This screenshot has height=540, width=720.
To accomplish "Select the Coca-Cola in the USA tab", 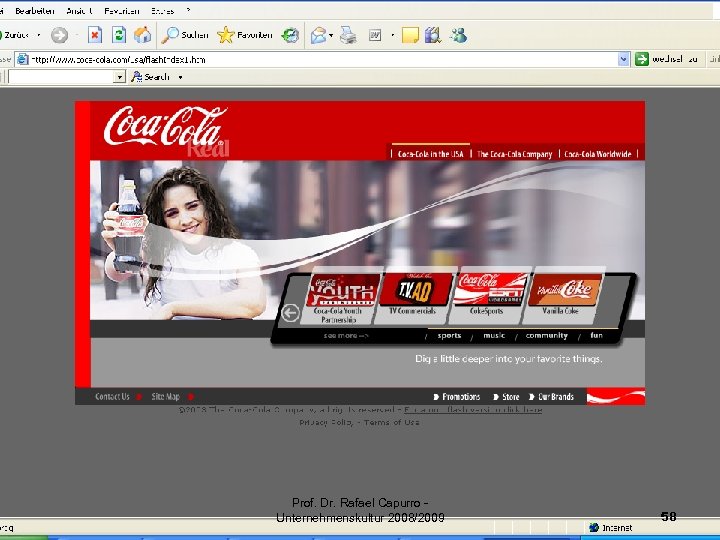I will click(x=431, y=154).
